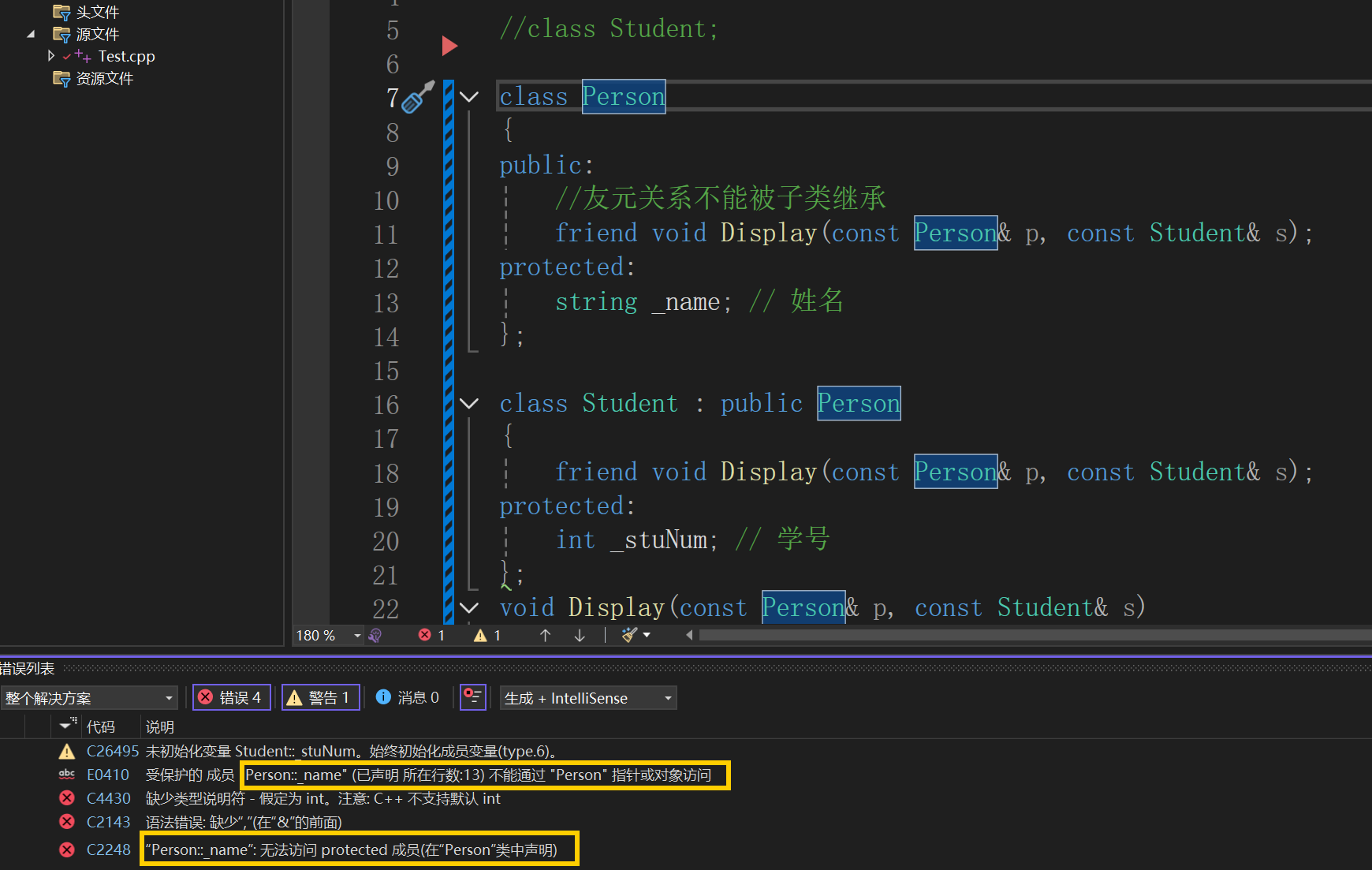This screenshot has height=870, width=1372.
Task: Click the yellow warning count icon in editor status bar
Action: tap(480, 635)
